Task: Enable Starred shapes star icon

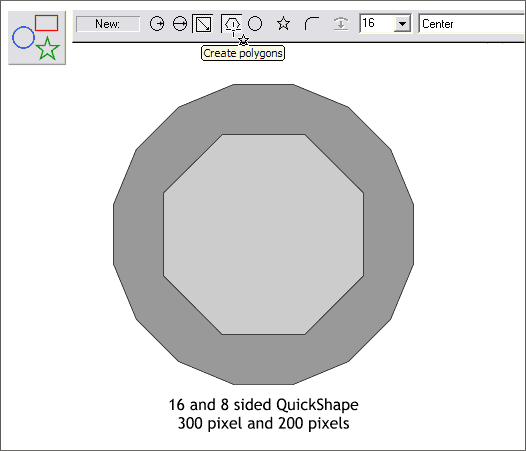Action: (283, 23)
